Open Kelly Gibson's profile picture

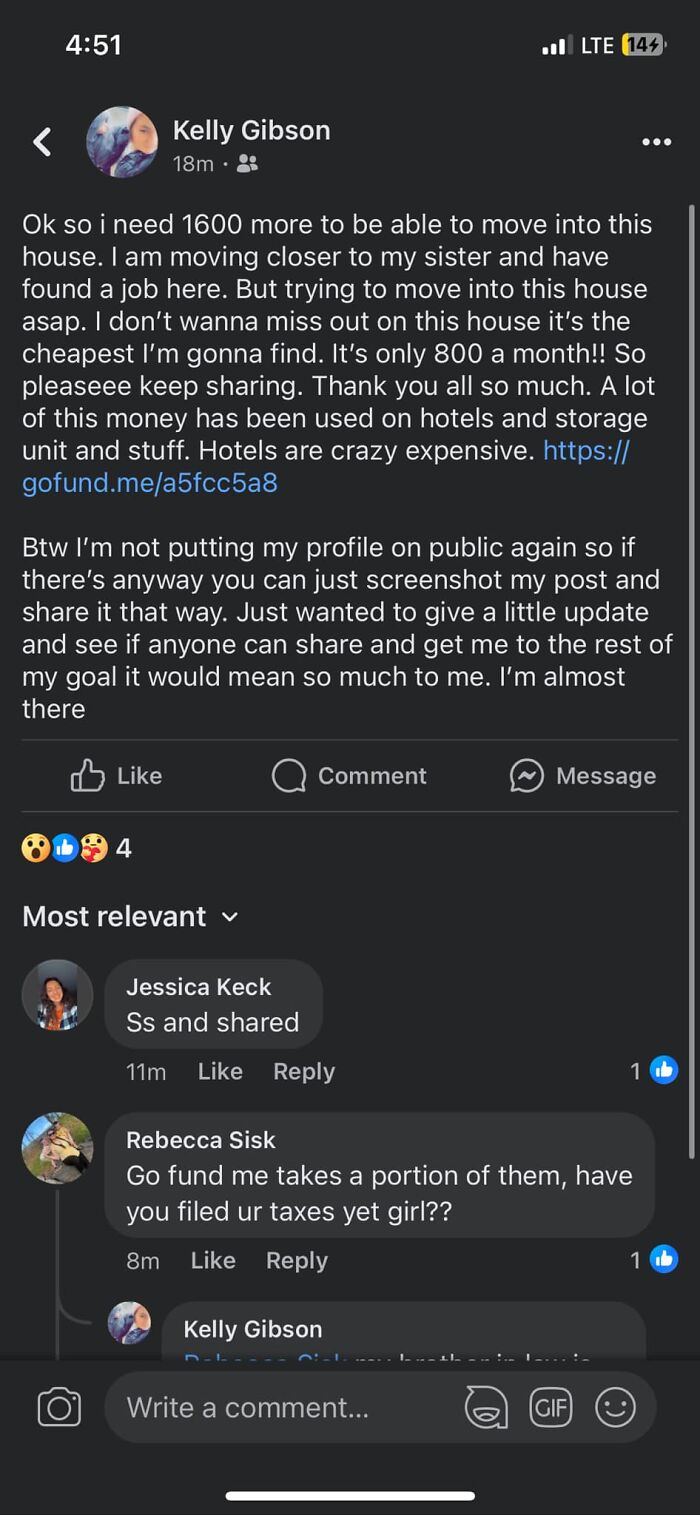[x=122, y=142]
